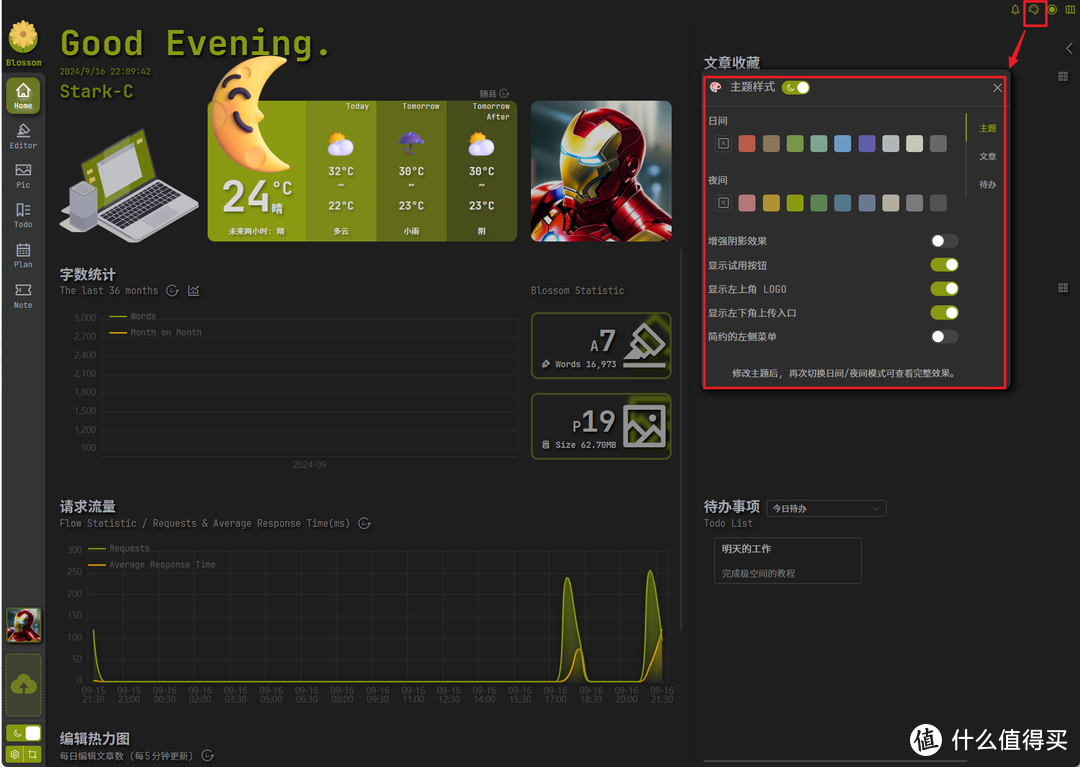Collapse right panel with chevron arrow

(1069, 48)
